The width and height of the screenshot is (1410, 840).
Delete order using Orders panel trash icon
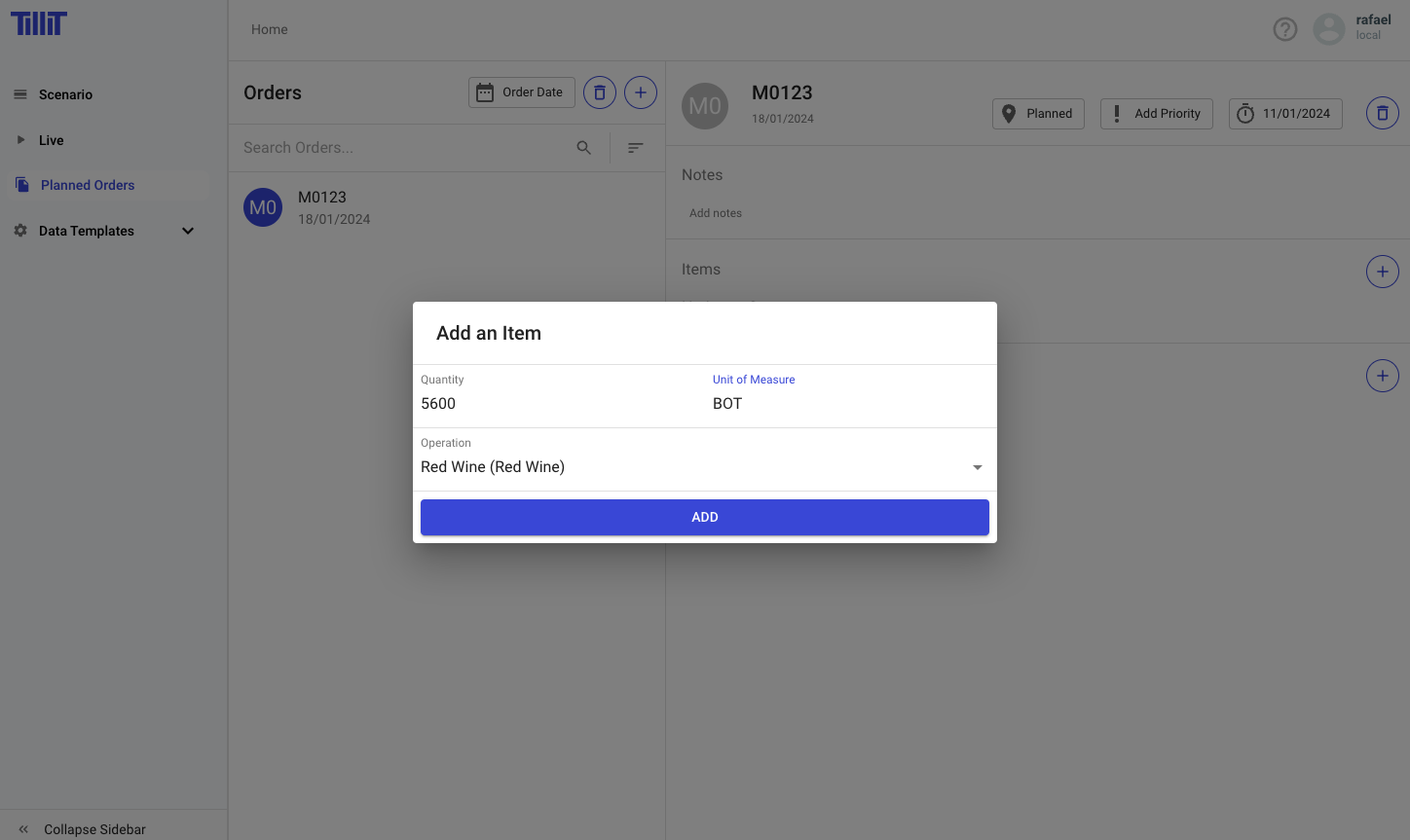(x=600, y=92)
